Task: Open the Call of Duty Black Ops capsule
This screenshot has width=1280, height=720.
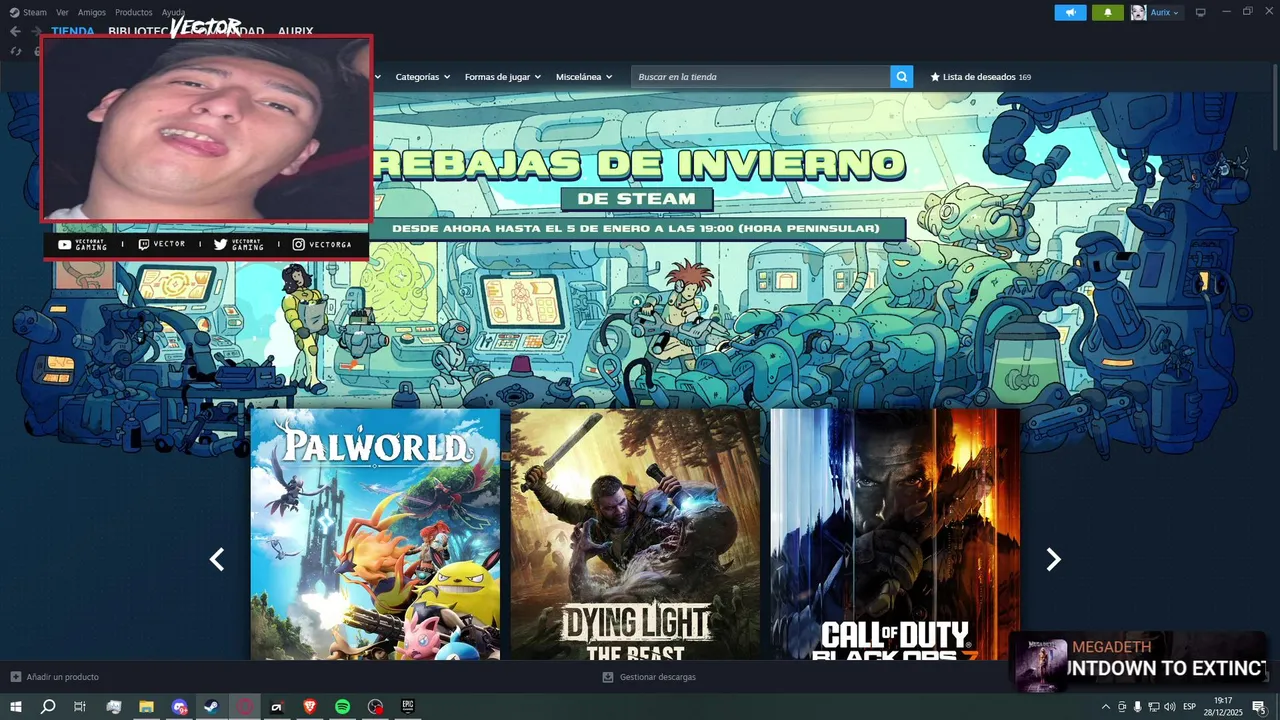Action: tap(895, 534)
